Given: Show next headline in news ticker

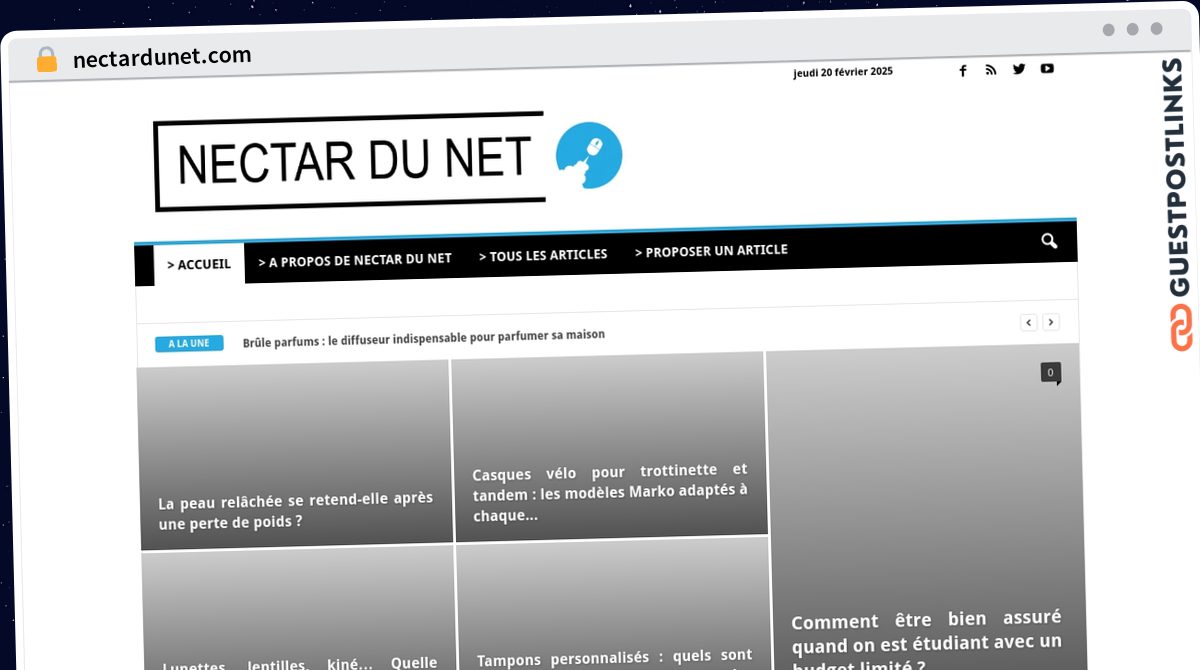Looking at the screenshot, I should click(x=1051, y=322).
